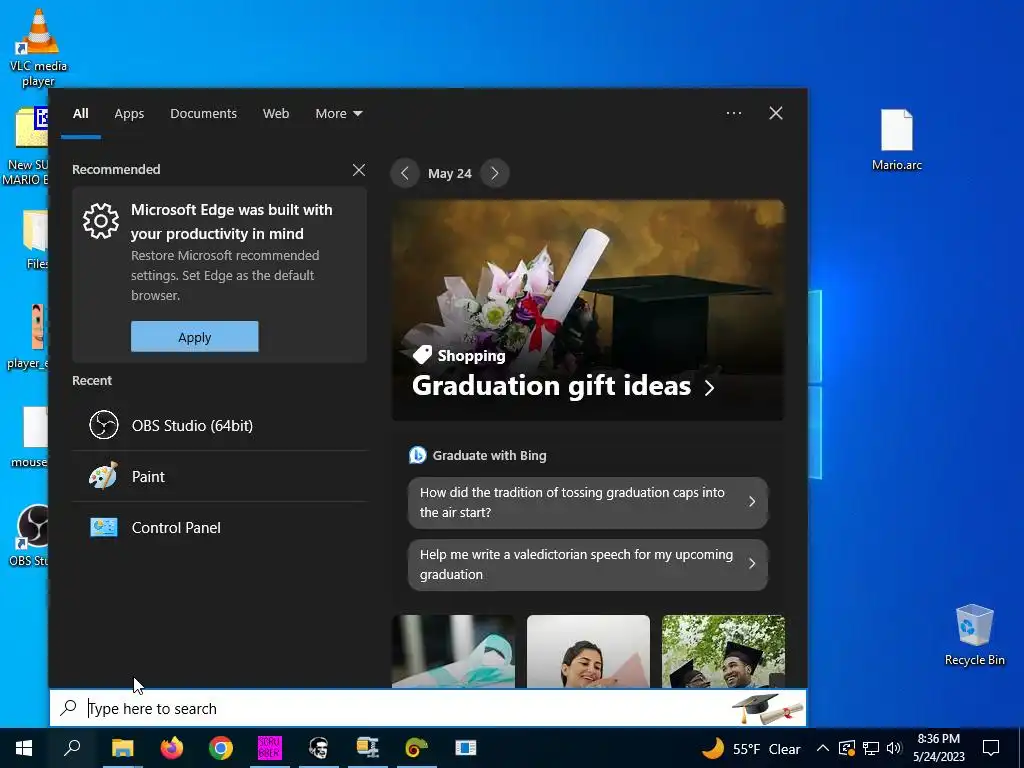Open the yellow window app on the taskbar
Screen dimensions: 1024x768
click(x=368, y=748)
